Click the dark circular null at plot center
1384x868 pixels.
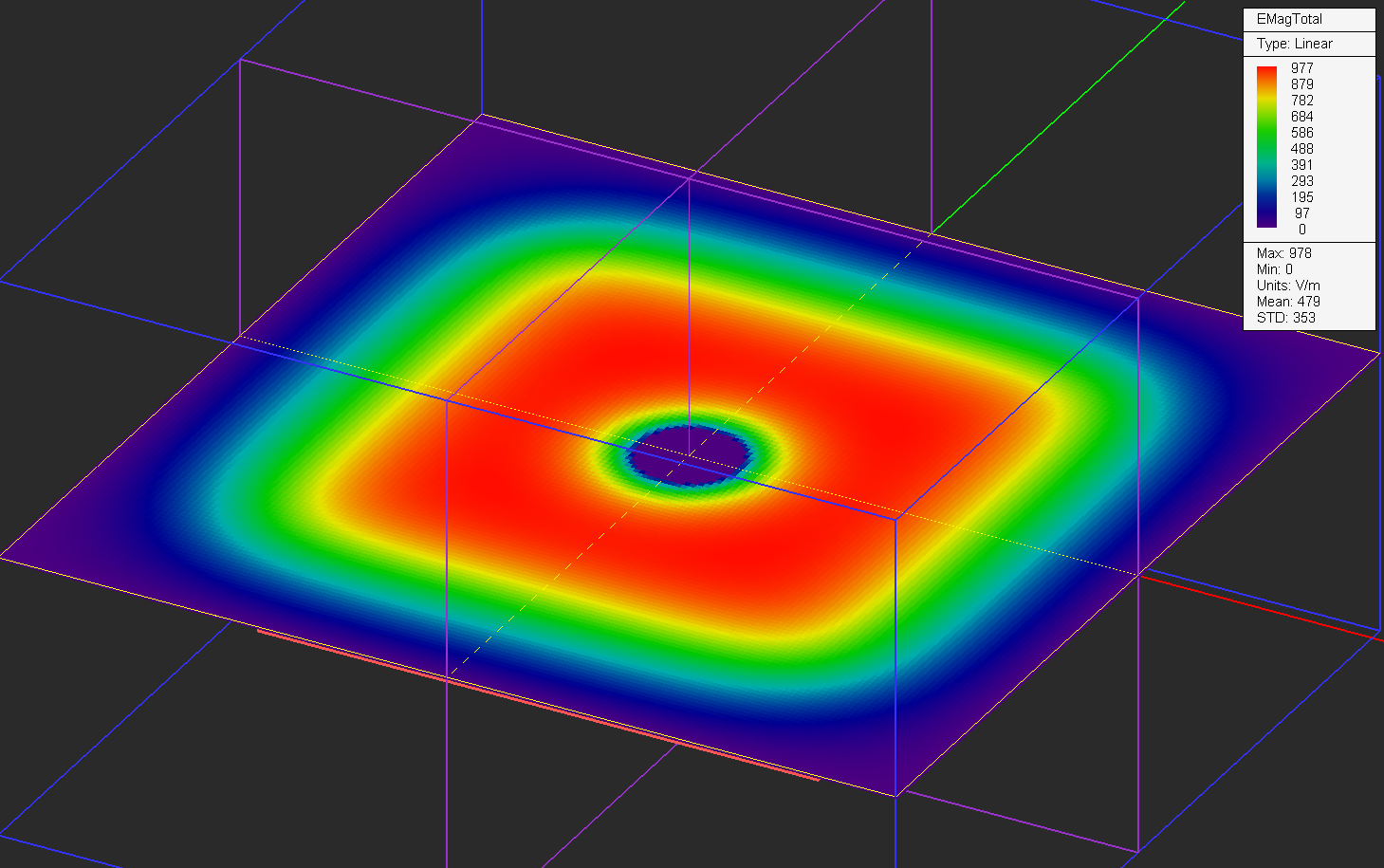pos(688,455)
